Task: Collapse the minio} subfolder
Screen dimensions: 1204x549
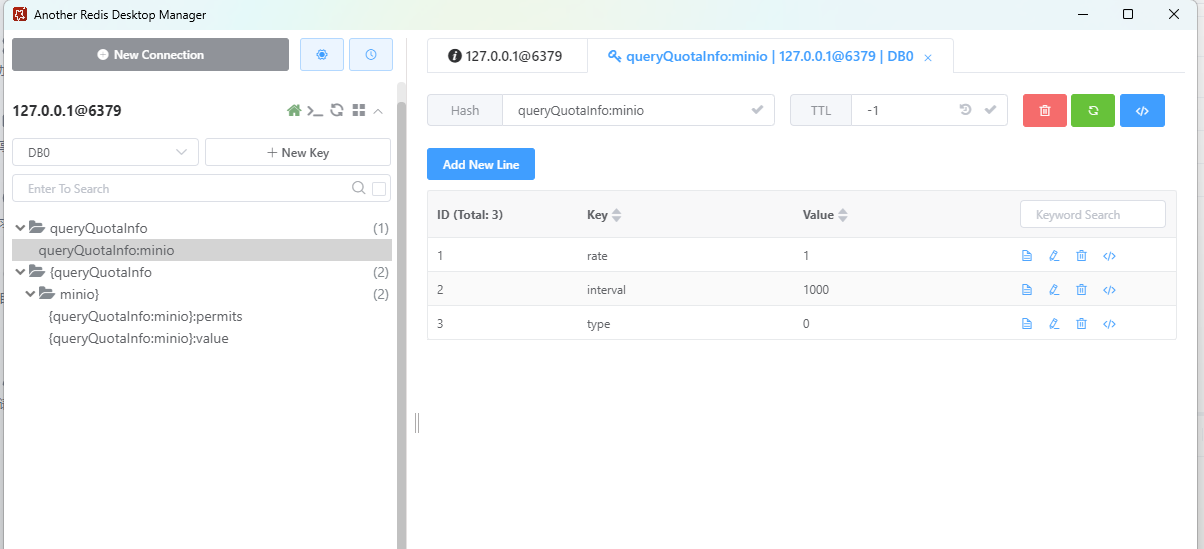Action: (x=30, y=294)
